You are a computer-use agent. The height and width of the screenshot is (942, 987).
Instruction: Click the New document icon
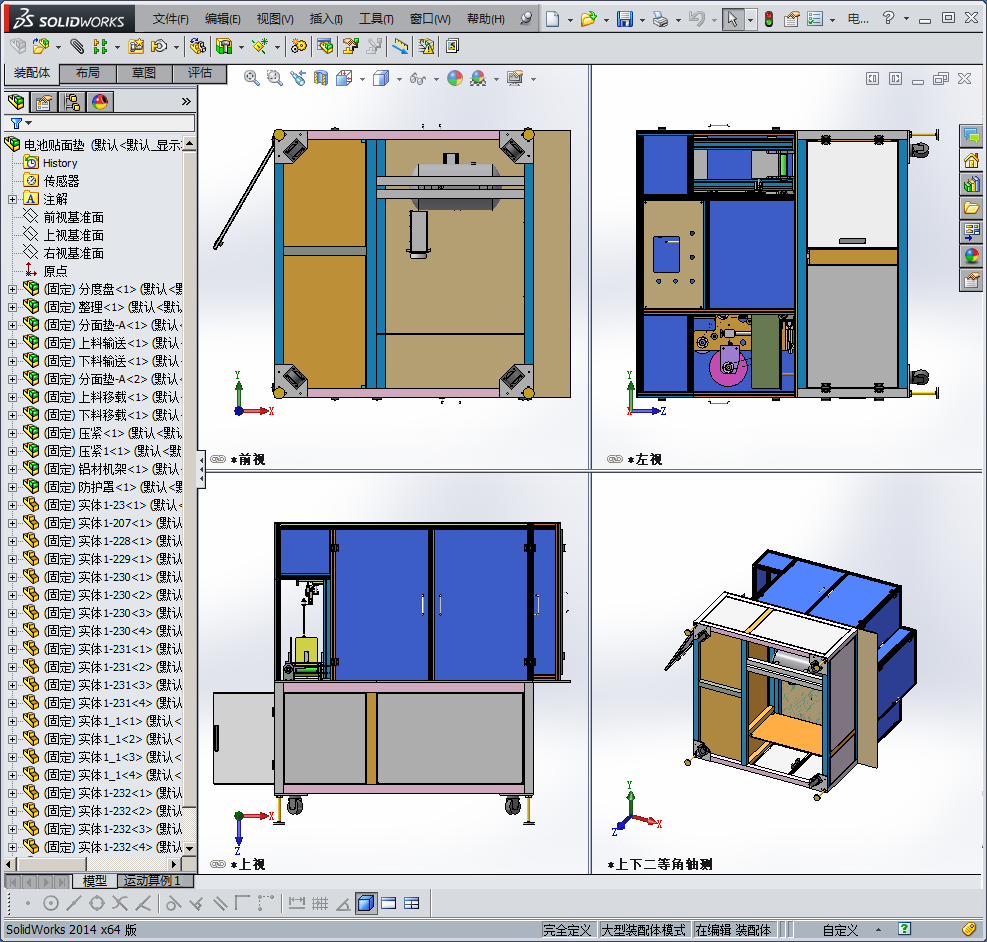pos(552,19)
